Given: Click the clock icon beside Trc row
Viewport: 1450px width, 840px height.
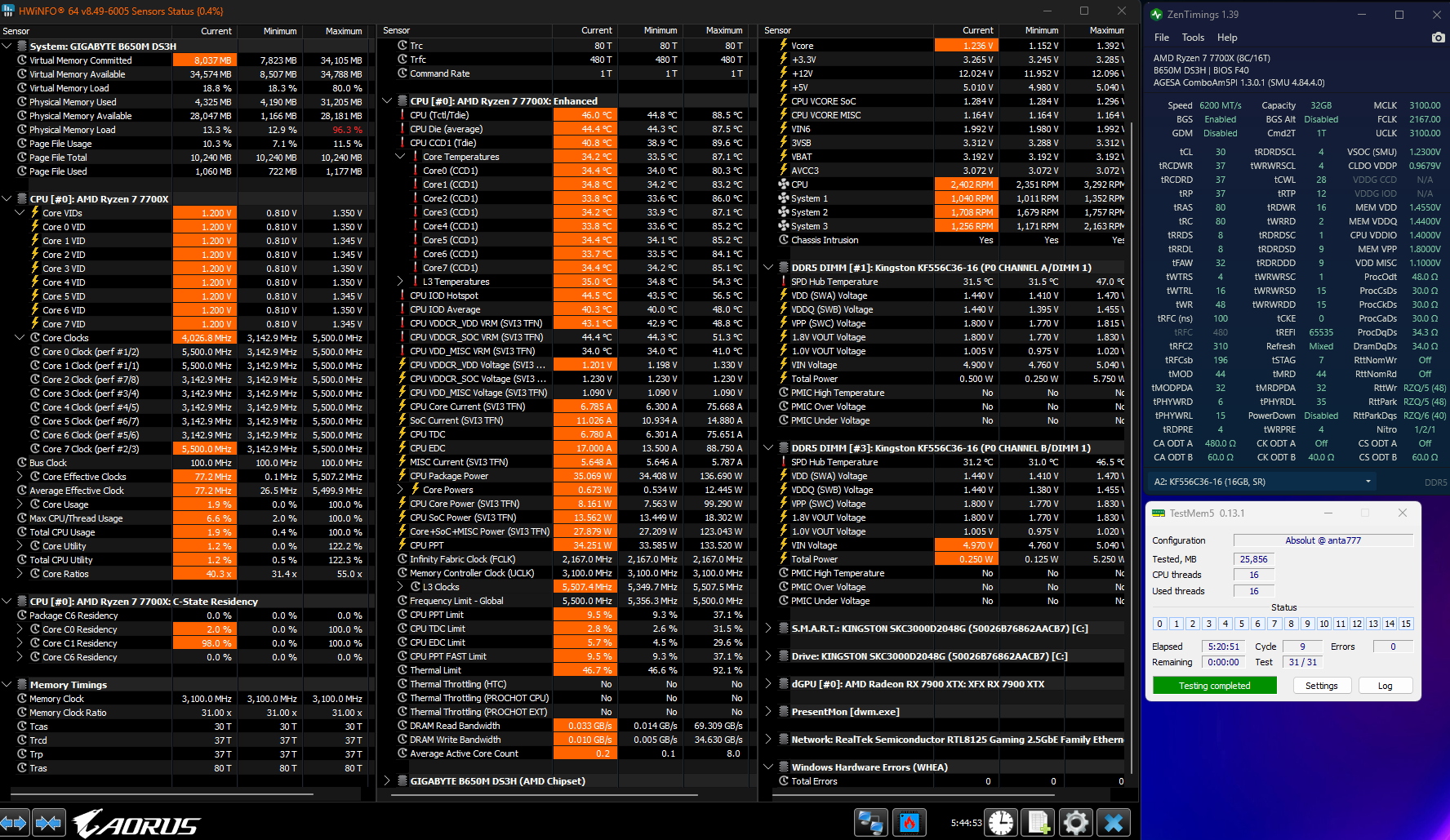Looking at the screenshot, I should pyautogui.click(x=403, y=46).
